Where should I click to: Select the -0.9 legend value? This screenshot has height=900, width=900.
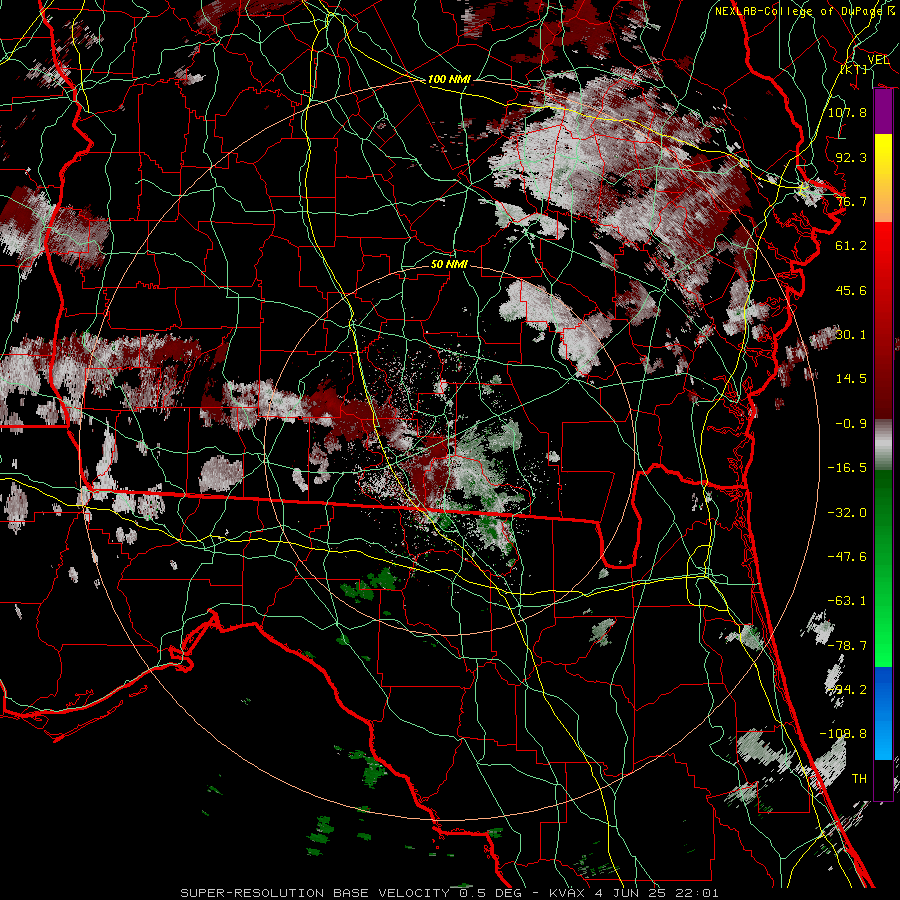851,423
